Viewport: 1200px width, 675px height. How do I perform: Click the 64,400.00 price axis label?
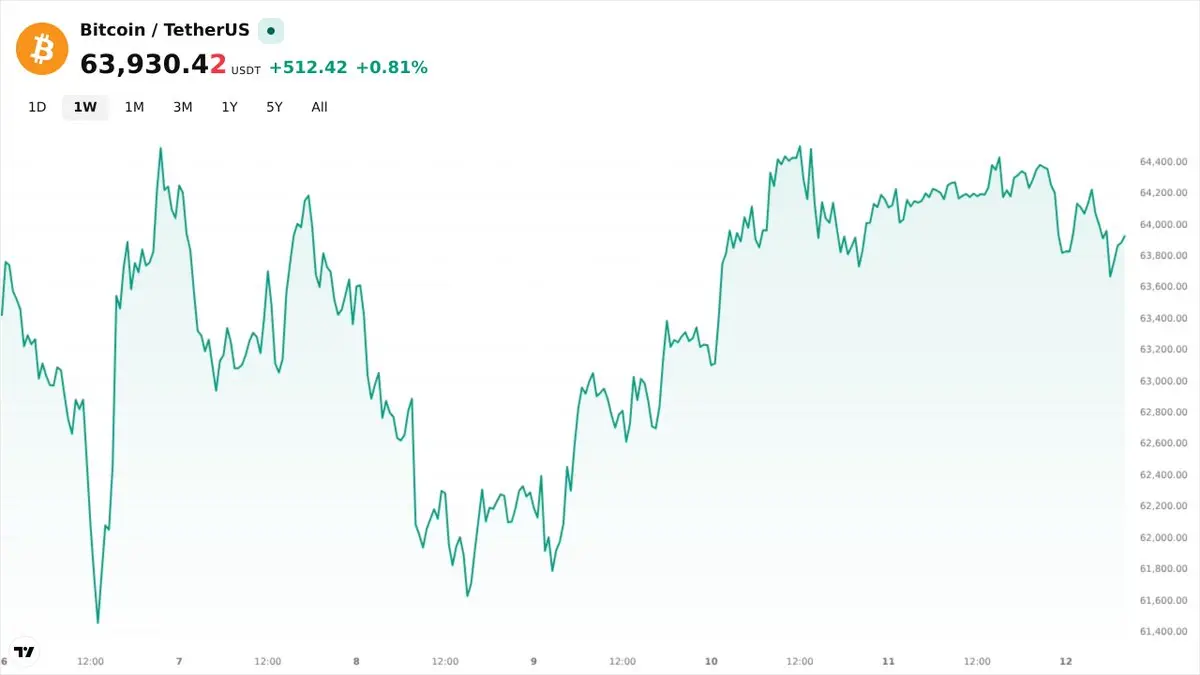[x=1163, y=161]
